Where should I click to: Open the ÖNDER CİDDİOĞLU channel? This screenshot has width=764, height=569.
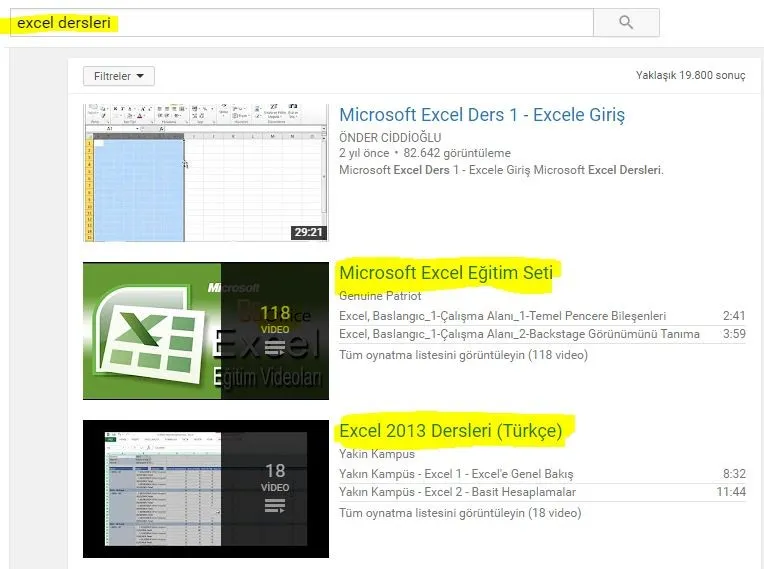click(x=390, y=138)
